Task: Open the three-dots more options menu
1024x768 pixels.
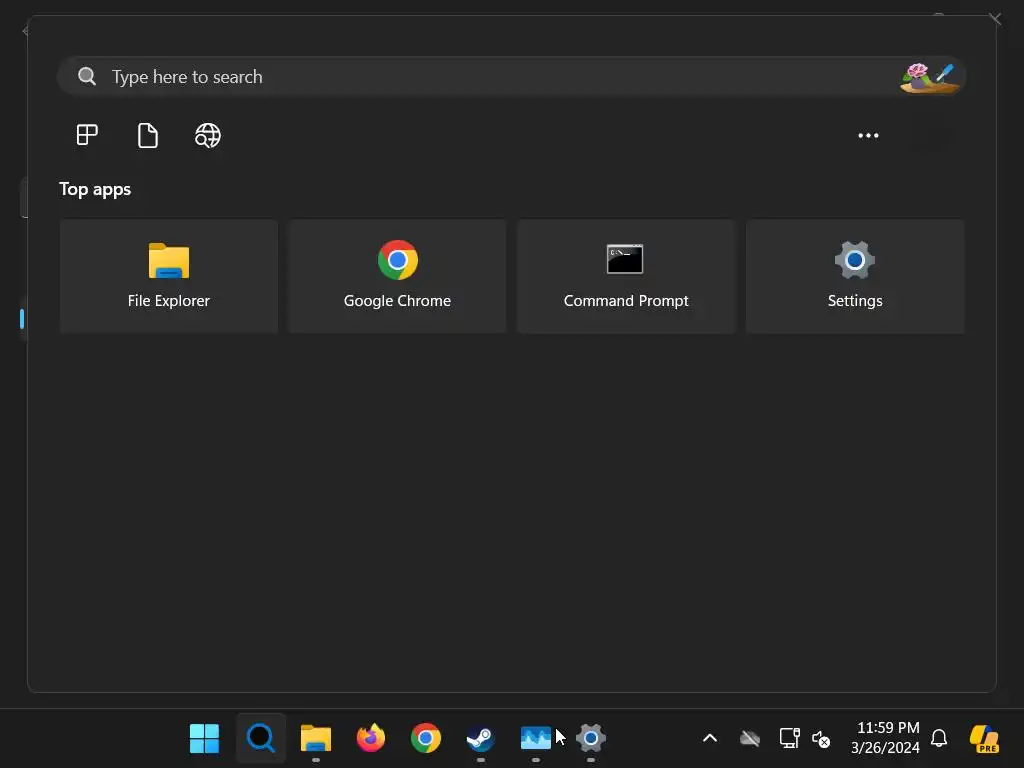Action: pyautogui.click(x=868, y=135)
